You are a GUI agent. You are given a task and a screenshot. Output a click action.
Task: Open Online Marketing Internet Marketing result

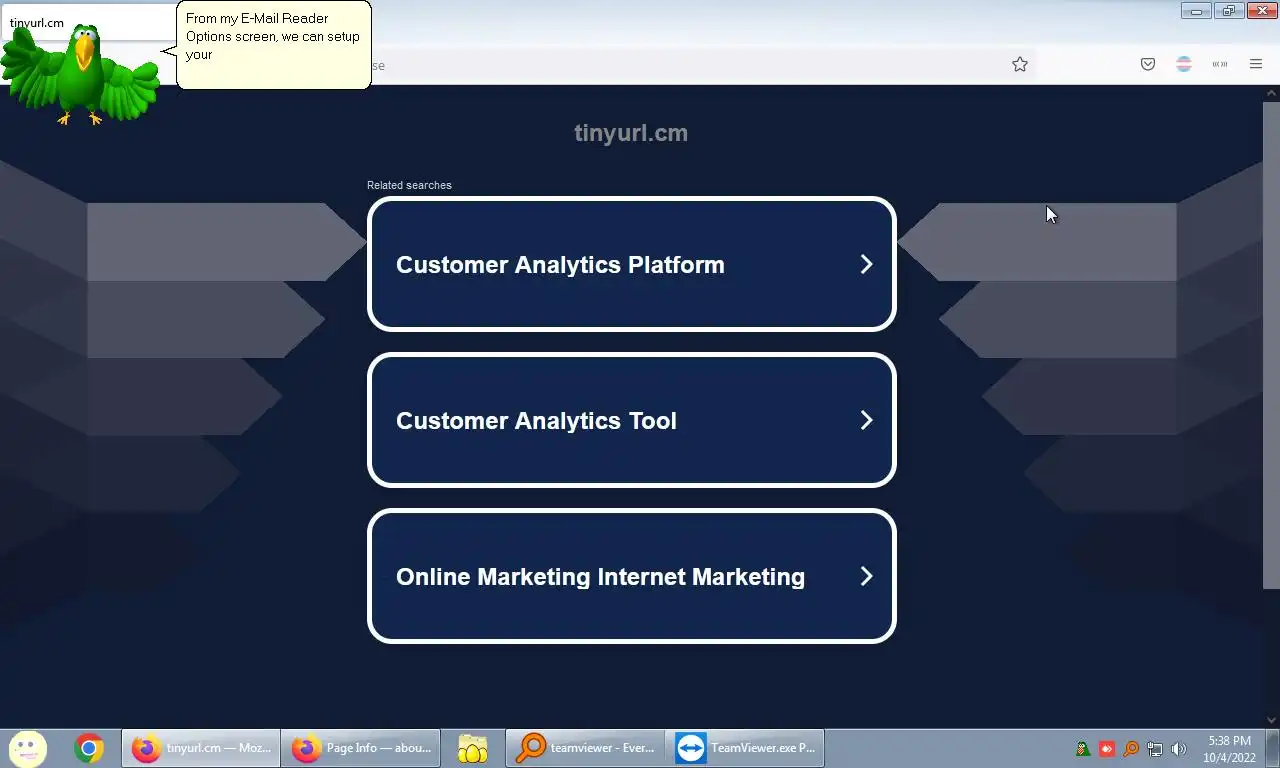tap(632, 576)
